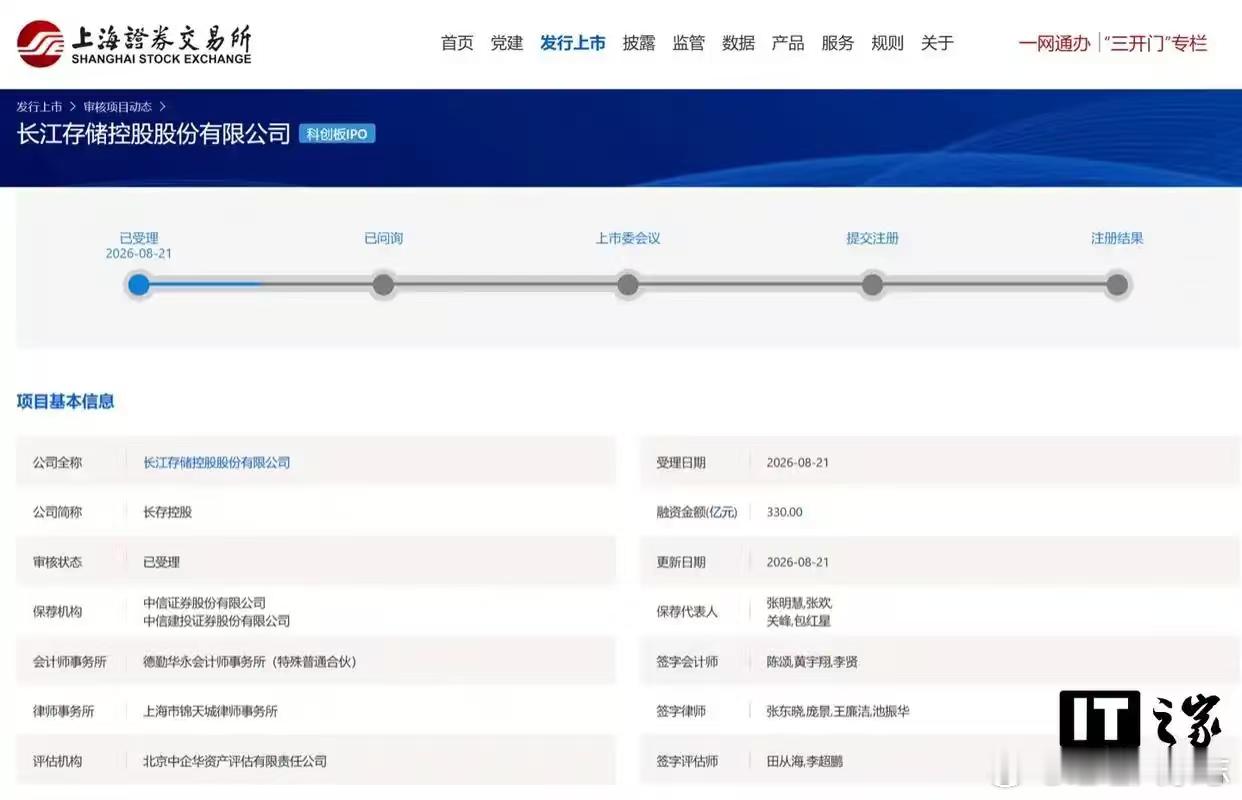Select the 发行上市 navigation item

tap(573, 43)
